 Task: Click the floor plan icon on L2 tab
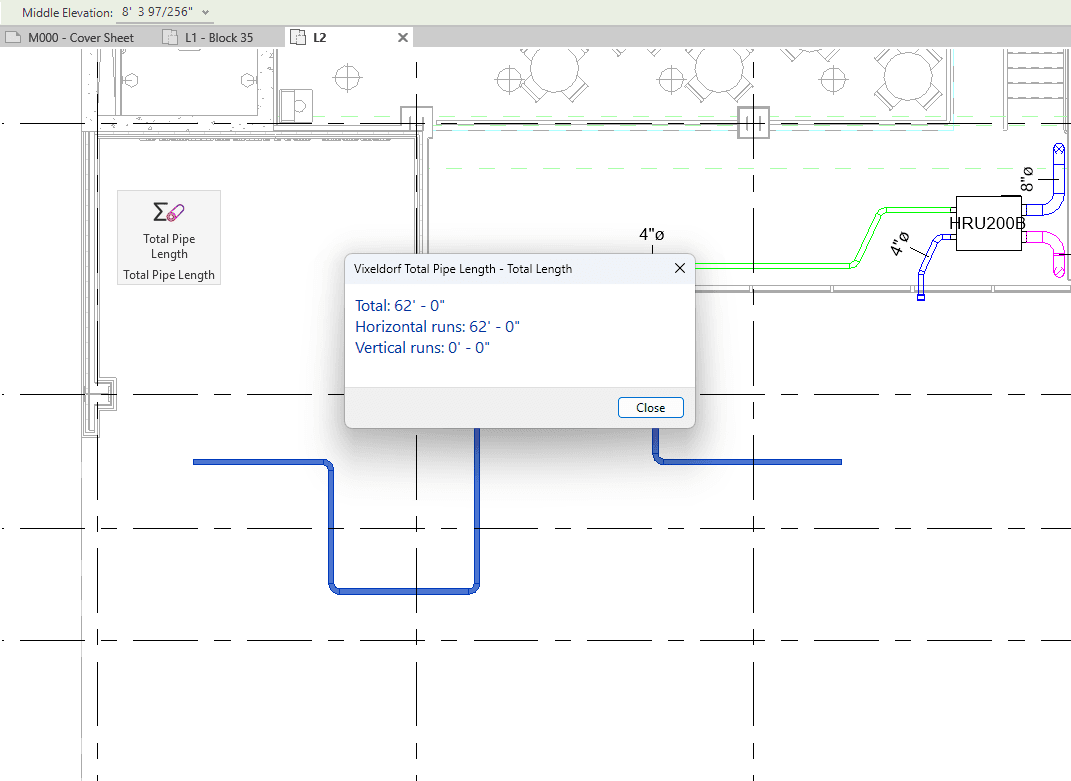pyautogui.click(x=298, y=38)
